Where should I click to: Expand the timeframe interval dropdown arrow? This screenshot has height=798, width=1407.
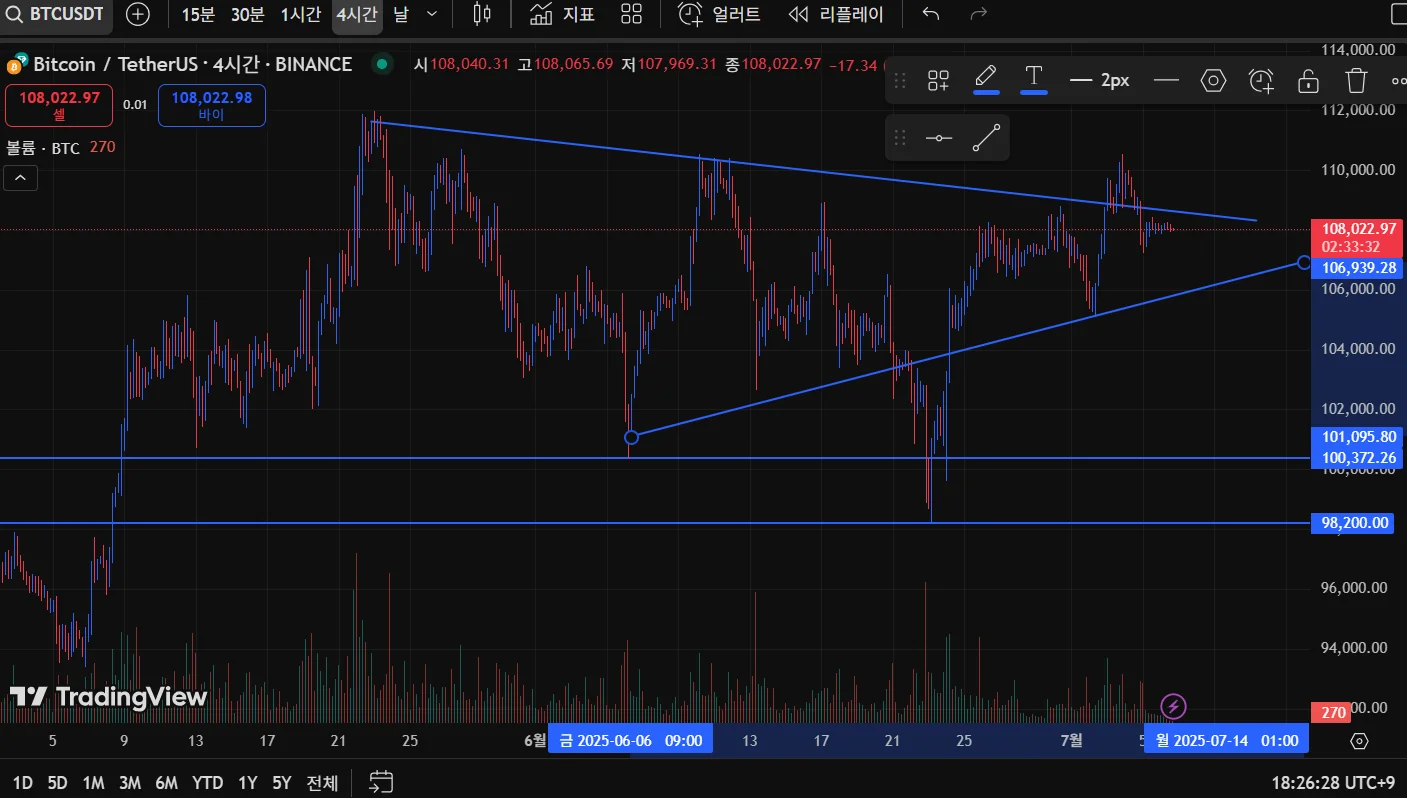[x=432, y=14]
